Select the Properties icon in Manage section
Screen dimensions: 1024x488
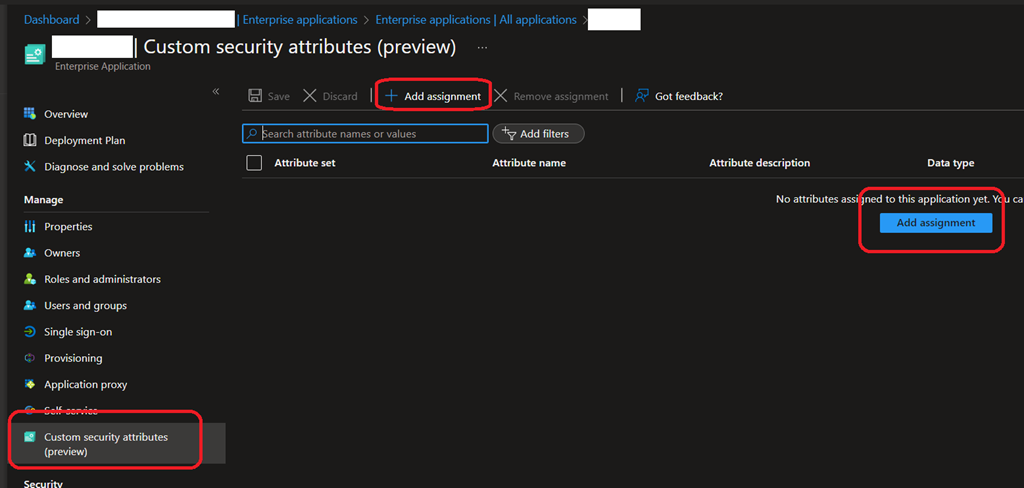[x=30, y=227]
